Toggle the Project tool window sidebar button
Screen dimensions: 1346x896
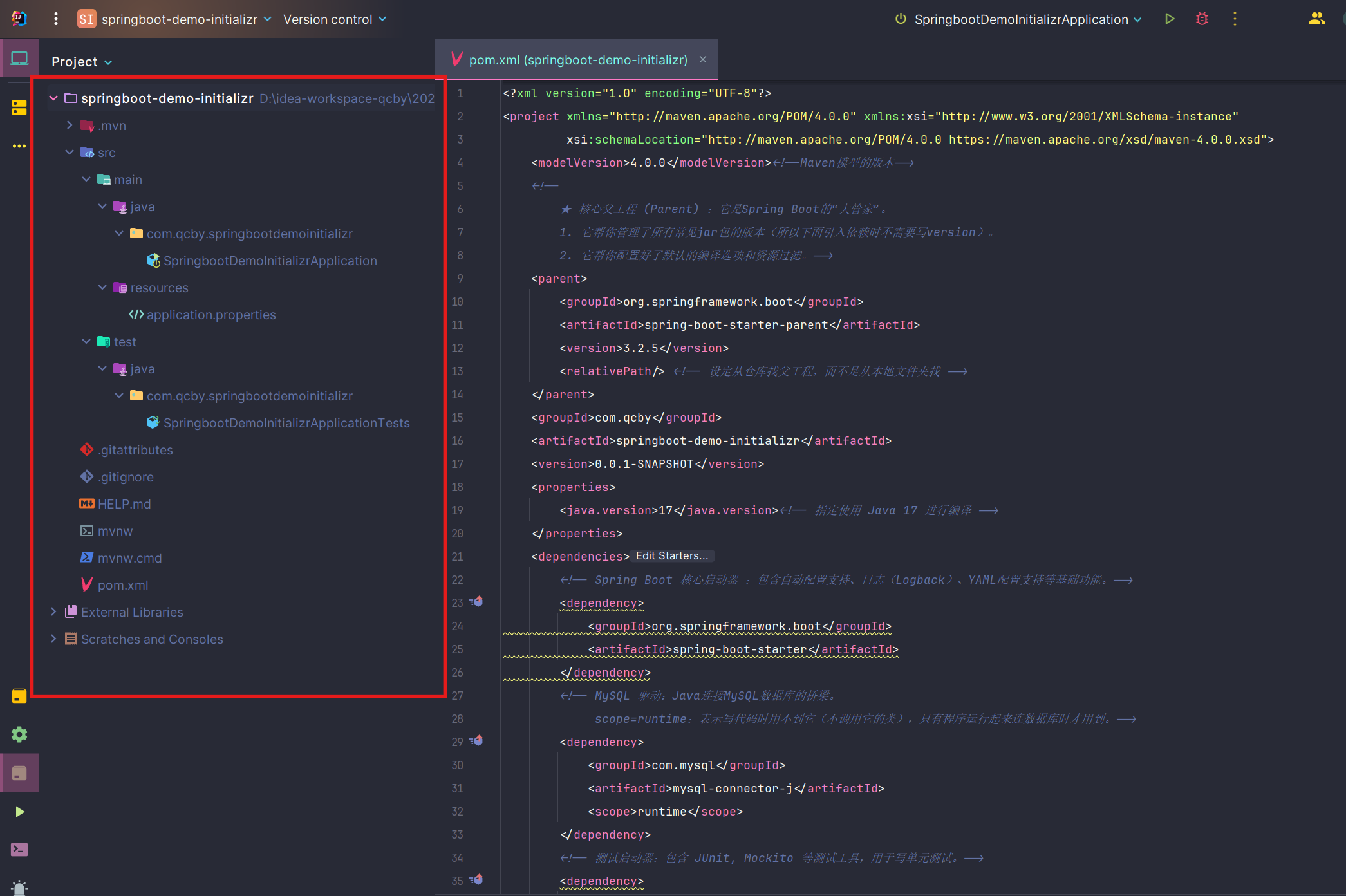pyautogui.click(x=19, y=59)
